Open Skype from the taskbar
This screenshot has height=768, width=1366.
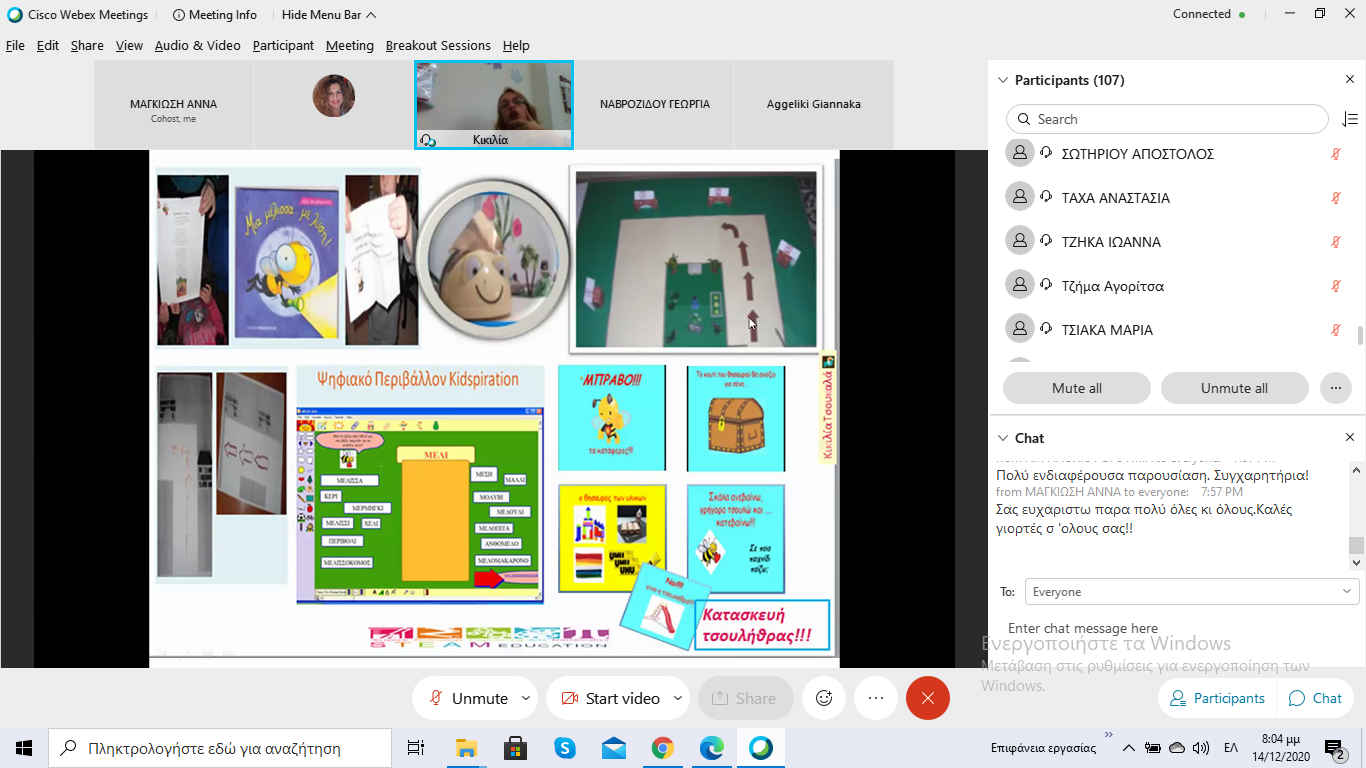click(x=564, y=748)
